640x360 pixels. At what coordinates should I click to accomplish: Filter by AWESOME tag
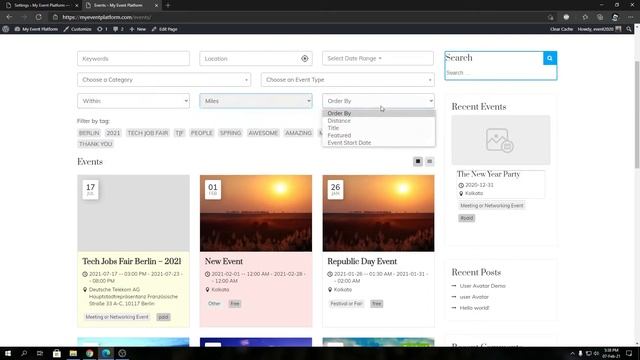(x=263, y=133)
